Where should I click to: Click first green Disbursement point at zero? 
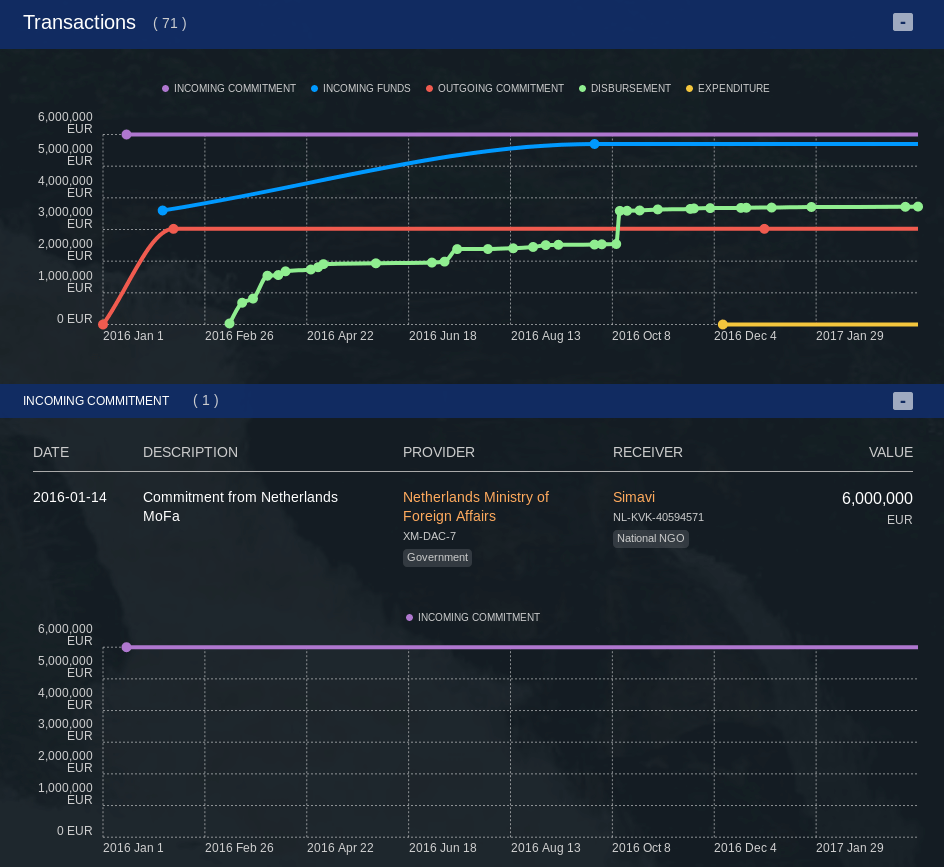(x=230, y=323)
